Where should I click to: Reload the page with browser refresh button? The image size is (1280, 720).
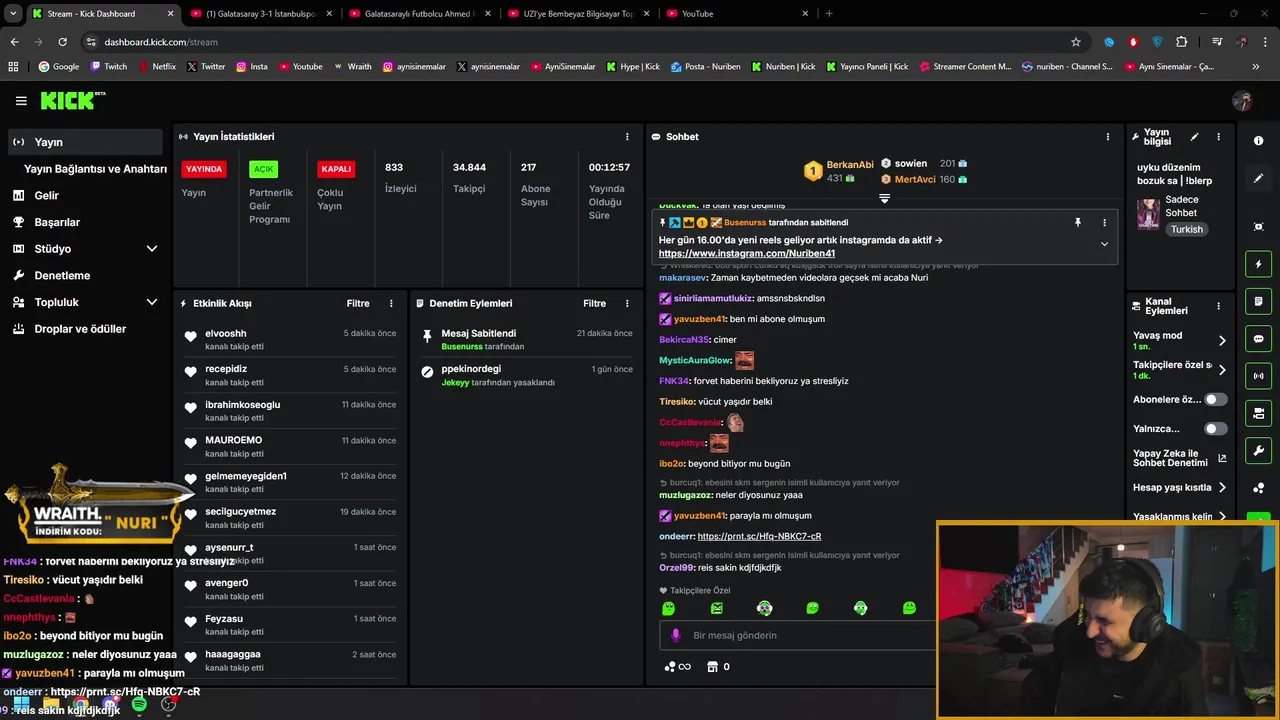[x=62, y=42]
